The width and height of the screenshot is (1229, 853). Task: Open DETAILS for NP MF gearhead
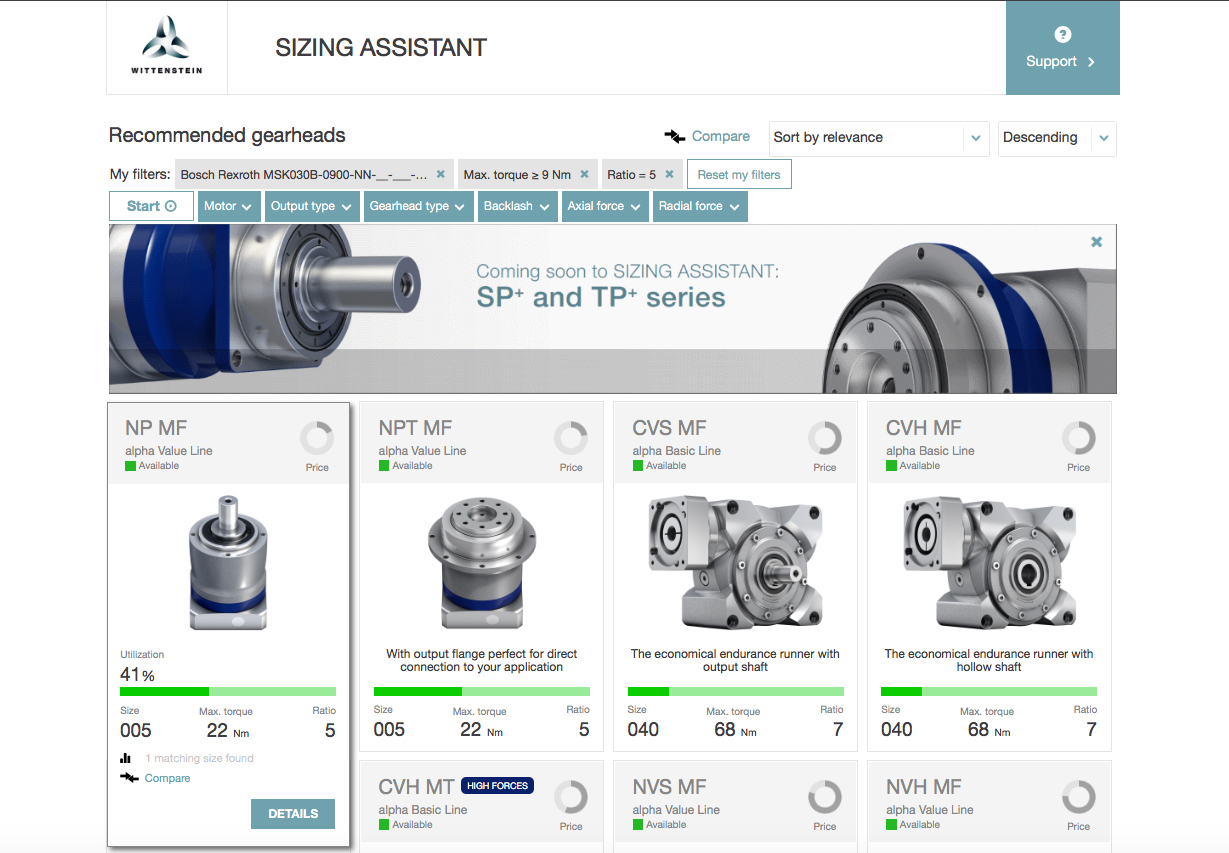click(x=293, y=814)
